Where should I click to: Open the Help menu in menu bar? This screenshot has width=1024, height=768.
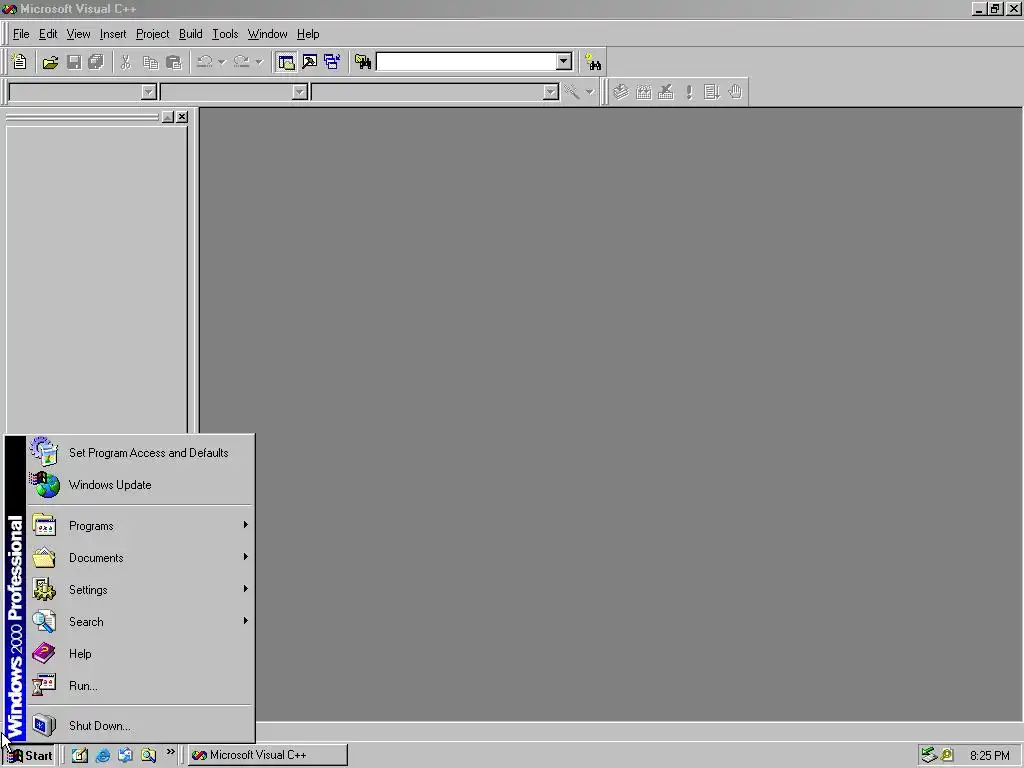[308, 34]
